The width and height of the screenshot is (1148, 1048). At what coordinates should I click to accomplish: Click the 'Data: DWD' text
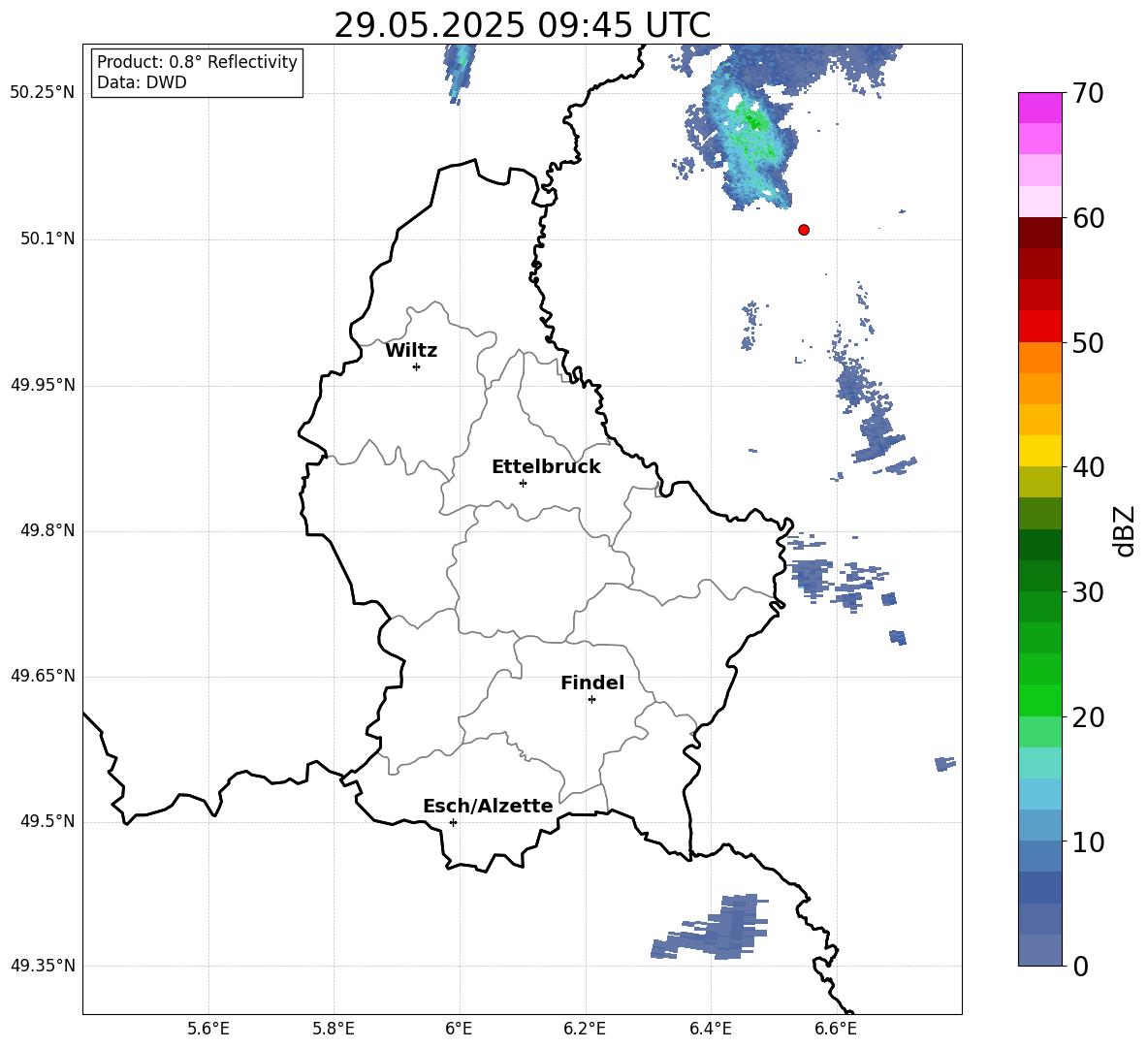tap(142, 82)
